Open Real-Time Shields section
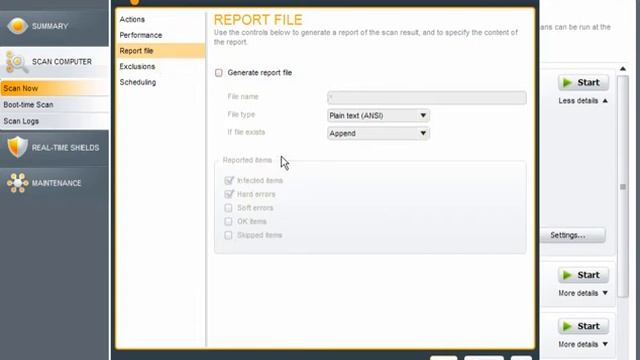 [x=54, y=147]
